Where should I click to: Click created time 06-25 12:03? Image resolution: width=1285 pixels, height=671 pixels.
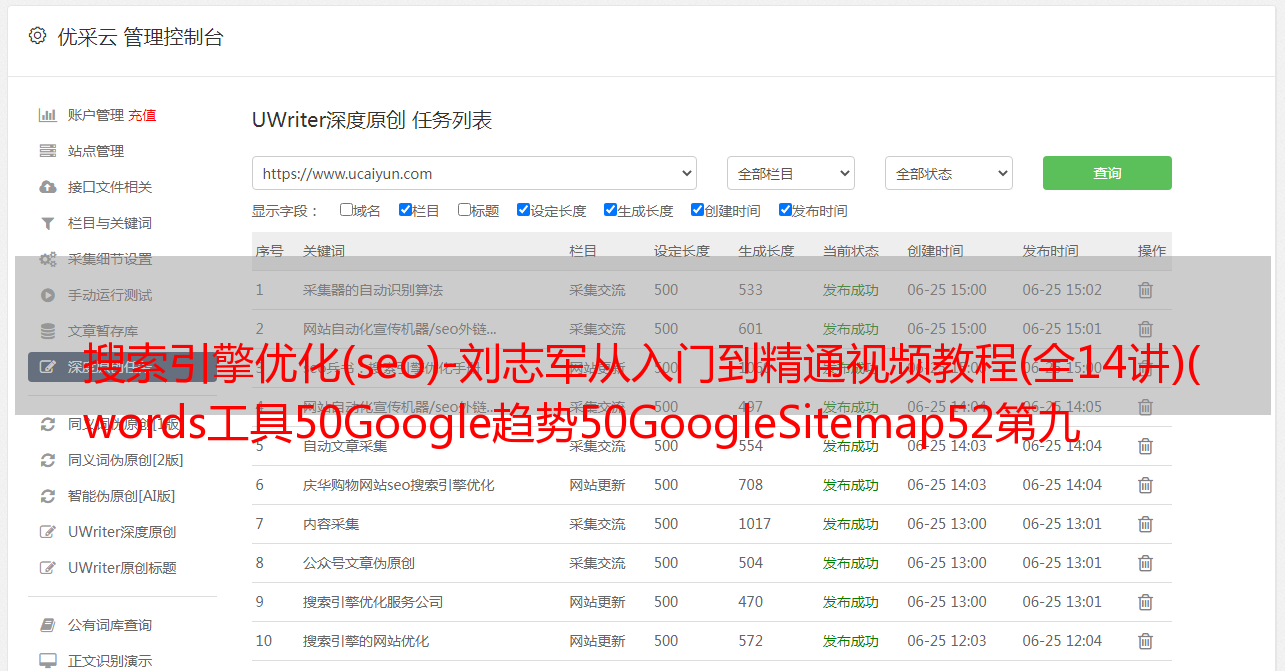947,641
